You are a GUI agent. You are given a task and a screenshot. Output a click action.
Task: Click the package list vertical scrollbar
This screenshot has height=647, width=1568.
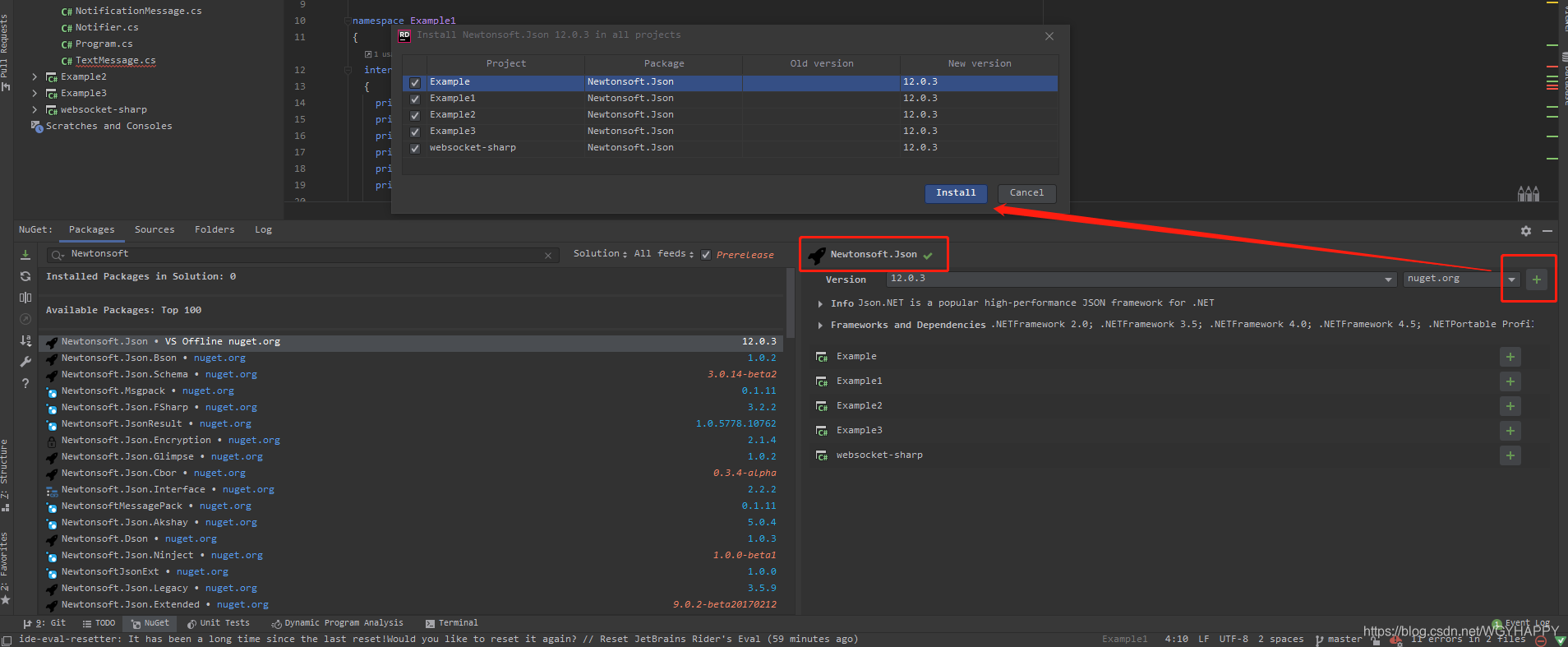(x=791, y=304)
